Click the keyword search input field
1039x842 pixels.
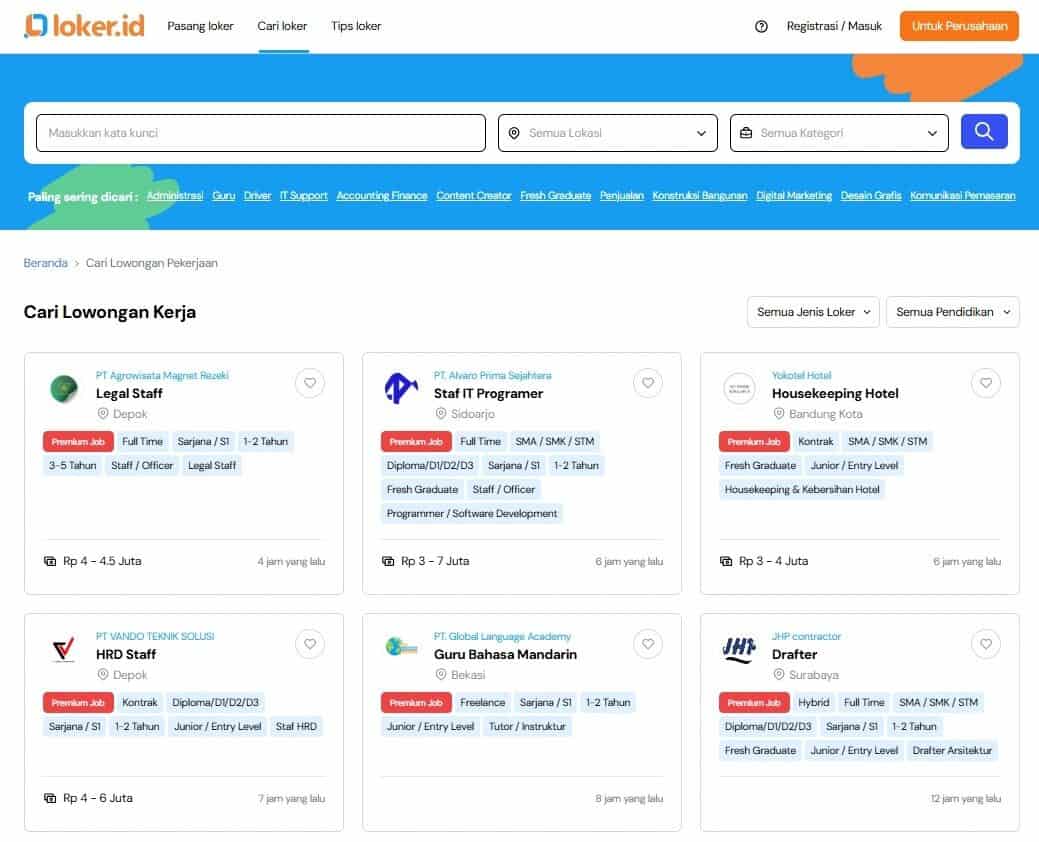click(260, 131)
